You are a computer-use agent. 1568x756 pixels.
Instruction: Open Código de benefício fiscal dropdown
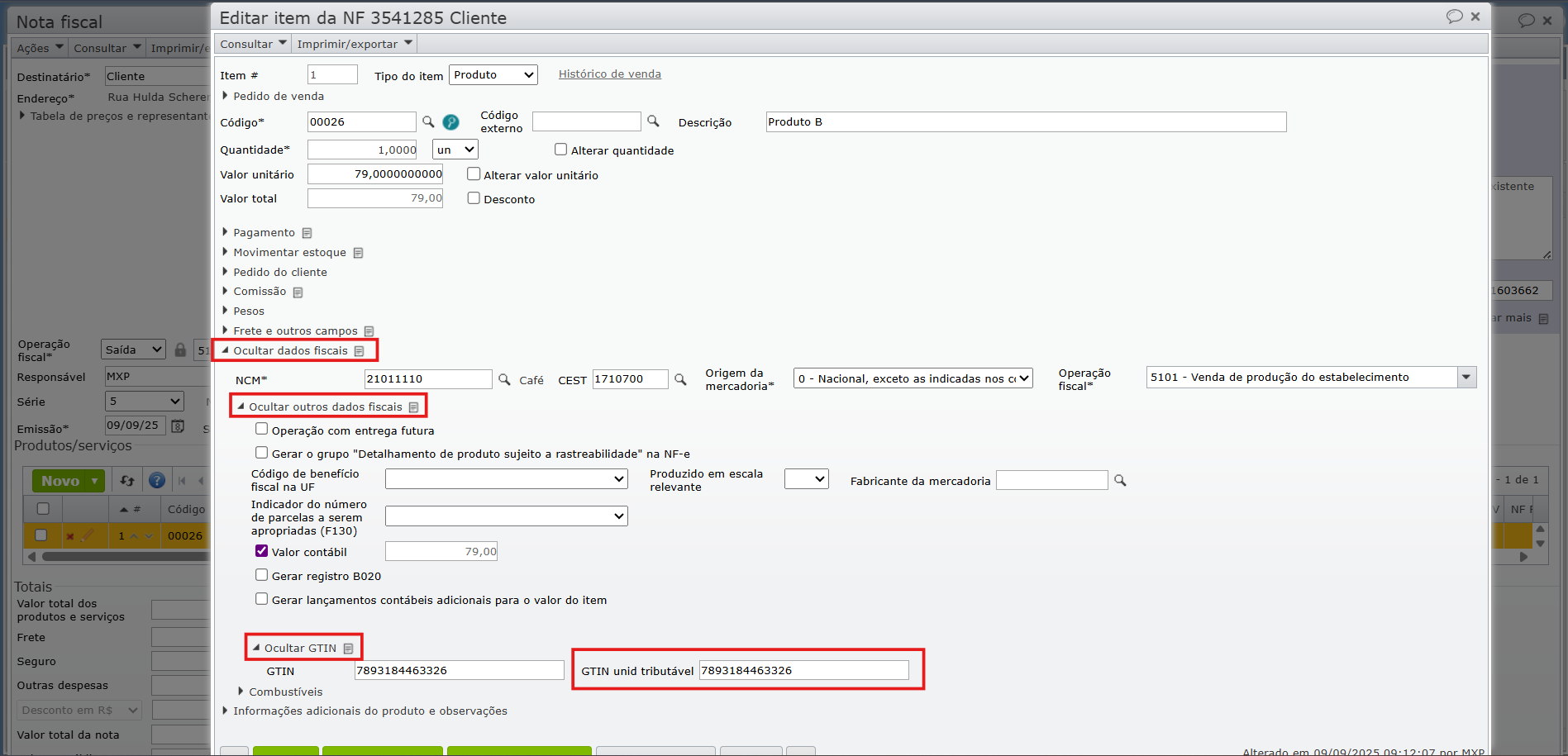click(507, 479)
